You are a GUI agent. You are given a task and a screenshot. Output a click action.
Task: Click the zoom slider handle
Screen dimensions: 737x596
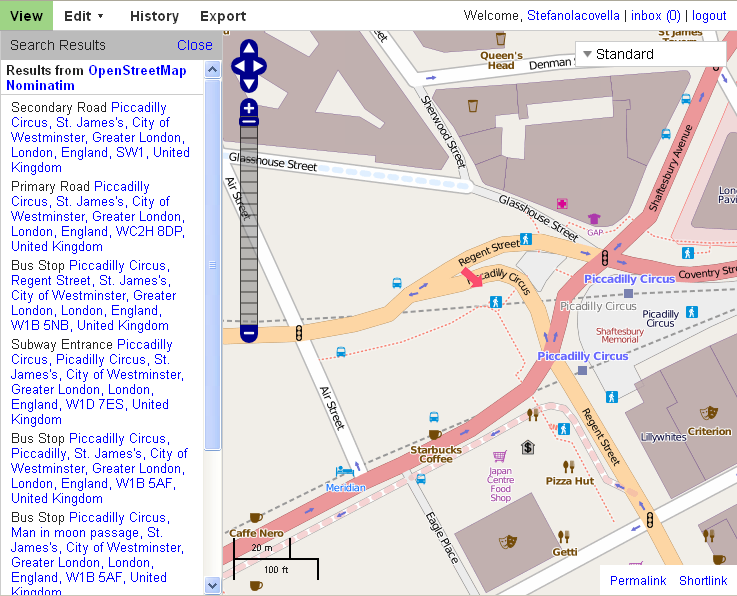249,122
